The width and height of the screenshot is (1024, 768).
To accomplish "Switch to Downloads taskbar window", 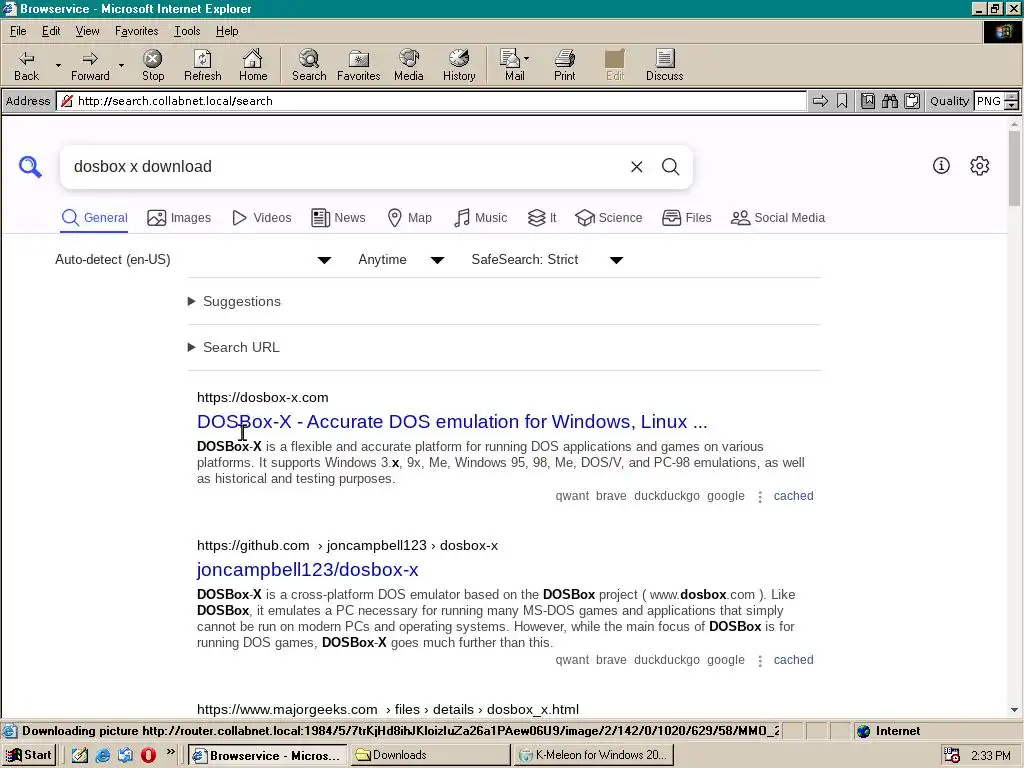I will 430,755.
